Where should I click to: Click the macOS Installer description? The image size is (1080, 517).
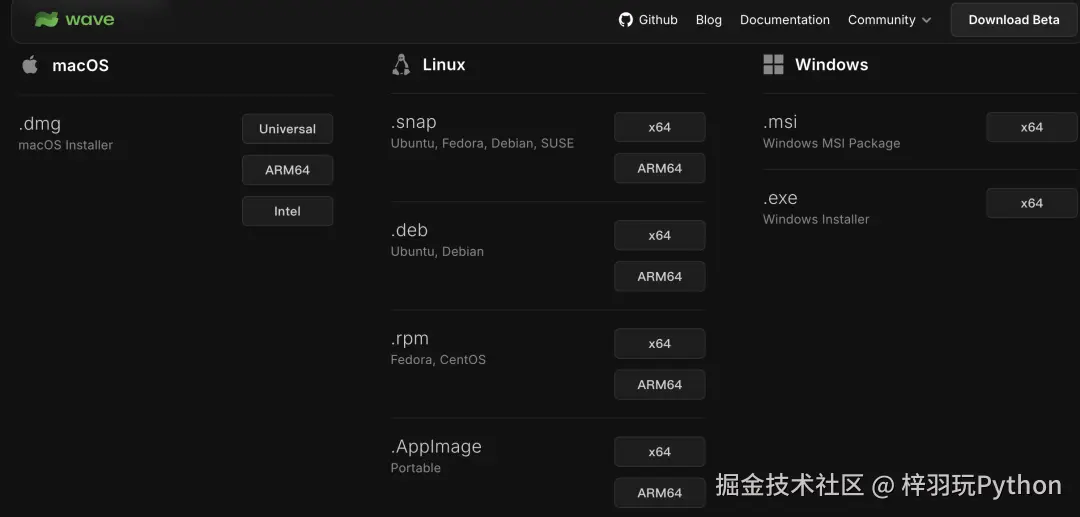tap(65, 145)
